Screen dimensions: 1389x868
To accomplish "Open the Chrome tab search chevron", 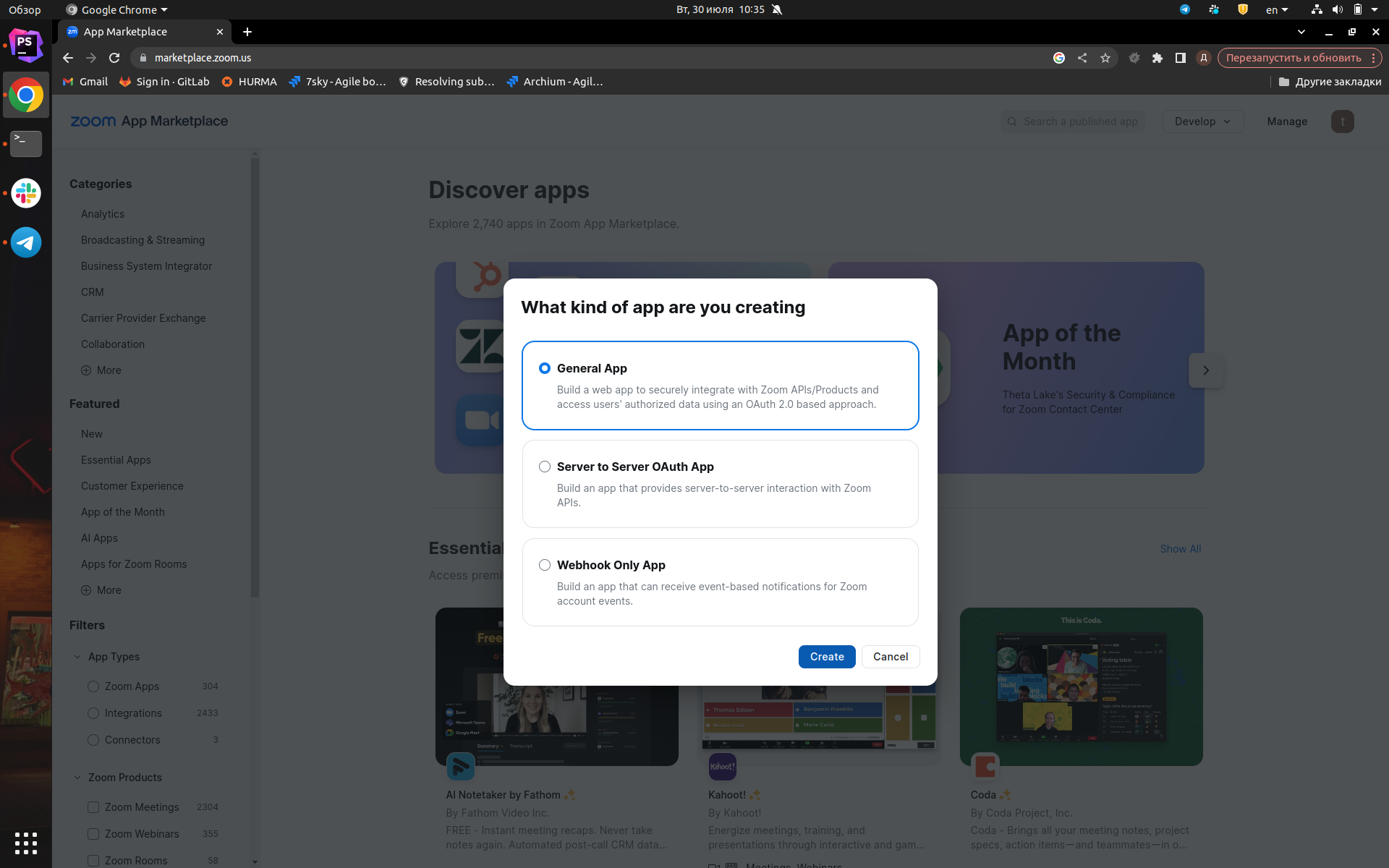I will 1301,32.
